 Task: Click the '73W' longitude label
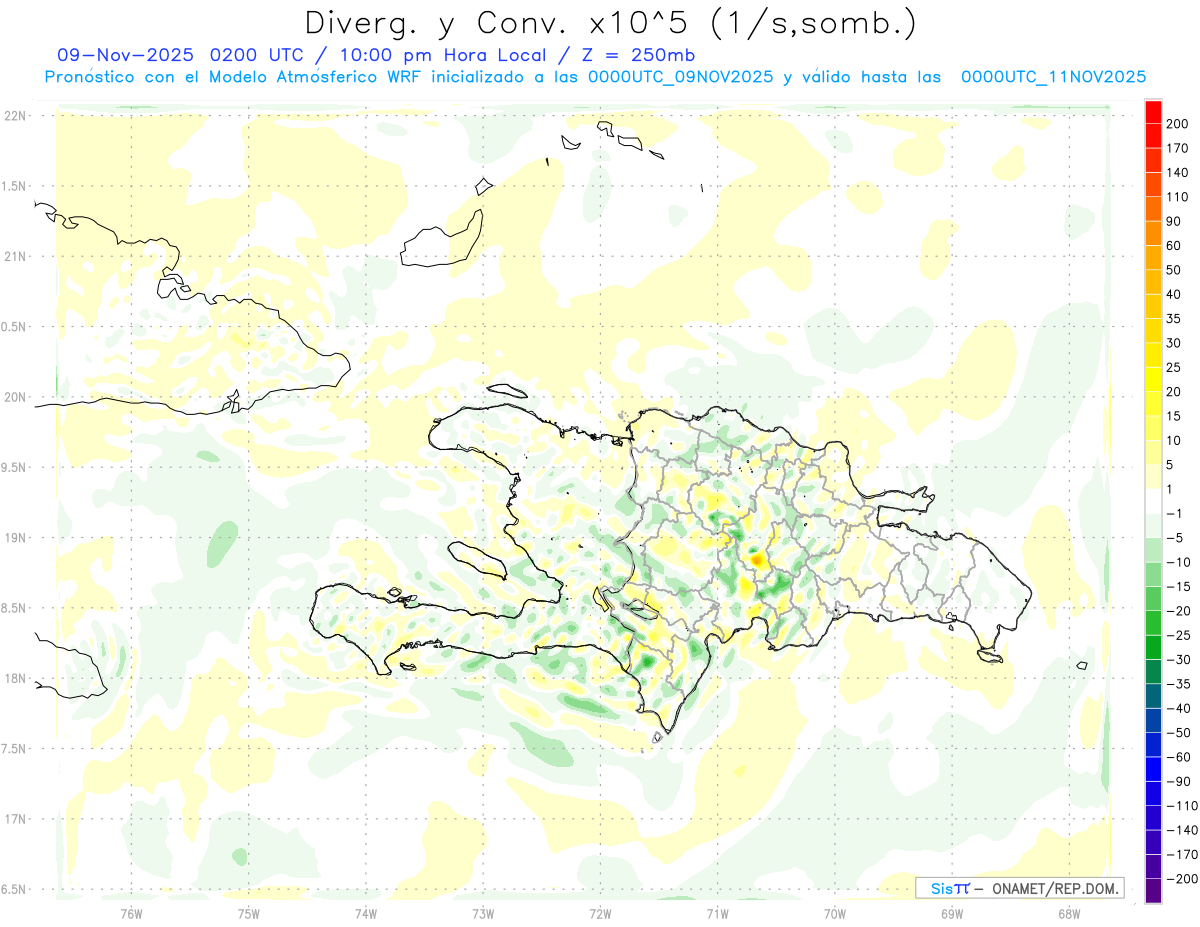coord(483,913)
